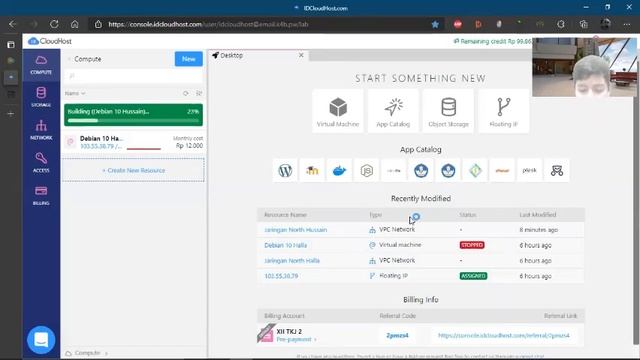Click Create New Resource
The height and width of the screenshot is (360, 640).
[133, 170]
